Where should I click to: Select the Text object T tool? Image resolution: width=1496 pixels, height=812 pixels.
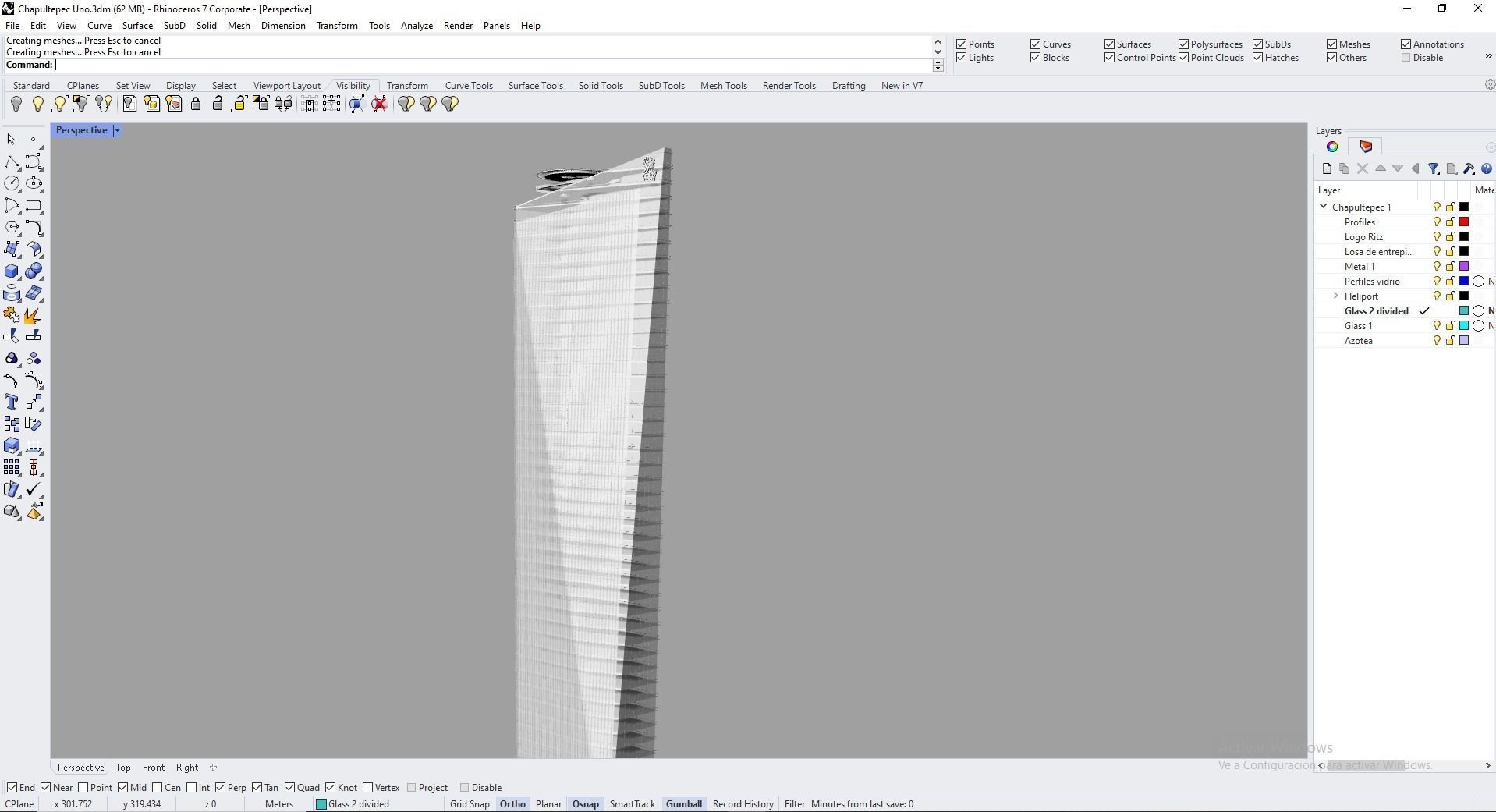tap(12, 402)
